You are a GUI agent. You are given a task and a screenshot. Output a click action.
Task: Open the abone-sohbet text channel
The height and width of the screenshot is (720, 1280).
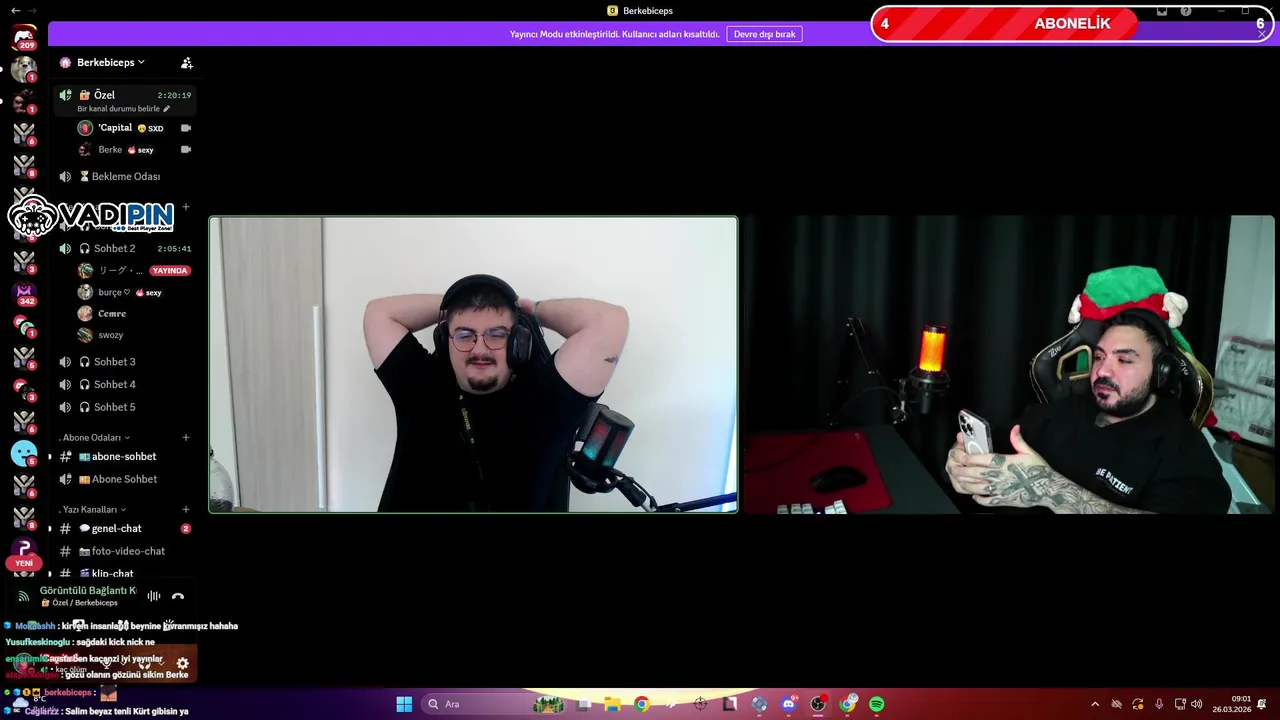point(124,456)
